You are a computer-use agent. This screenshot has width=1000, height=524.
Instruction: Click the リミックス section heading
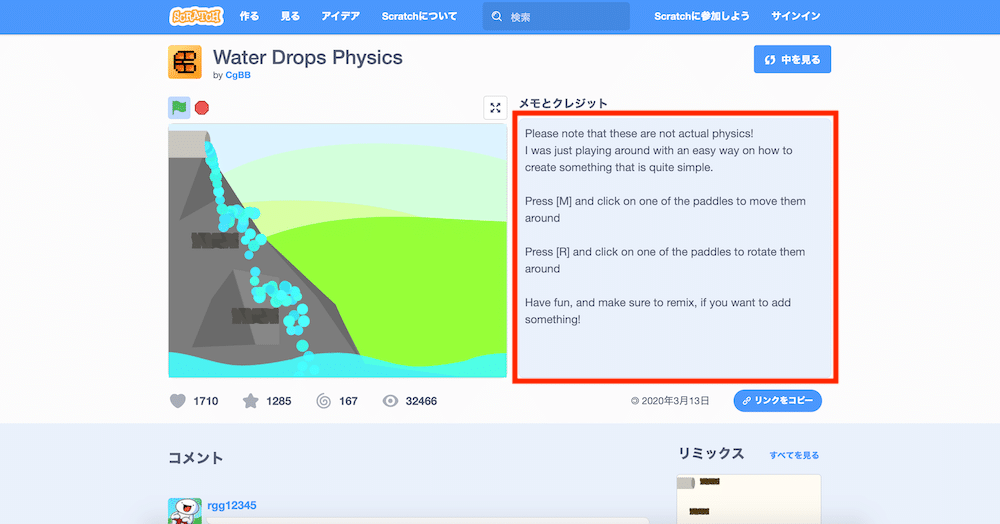tap(710, 453)
